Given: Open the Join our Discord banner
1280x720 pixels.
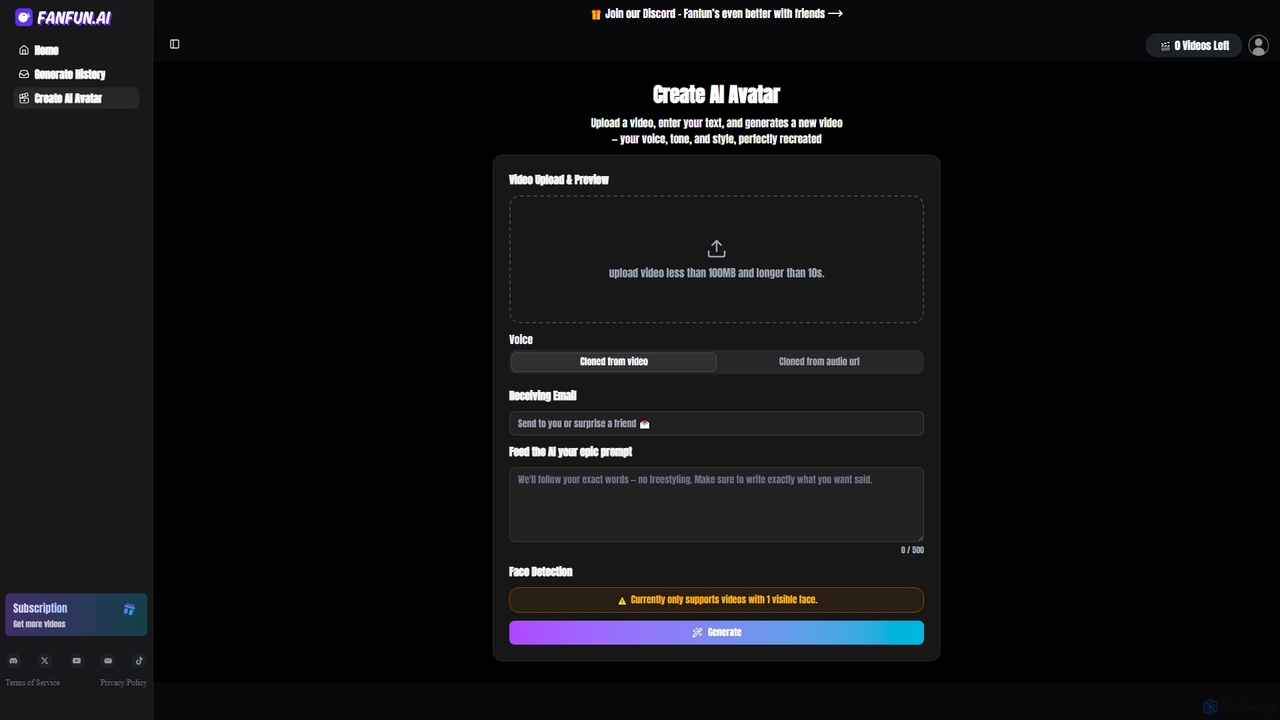Looking at the screenshot, I should tap(716, 14).
